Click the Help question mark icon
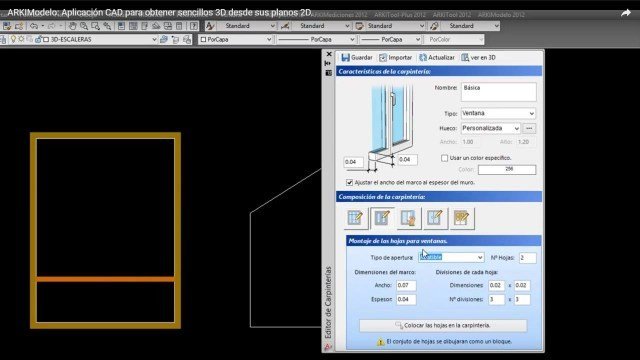This screenshot has width=640, height=360. click(x=193, y=26)
